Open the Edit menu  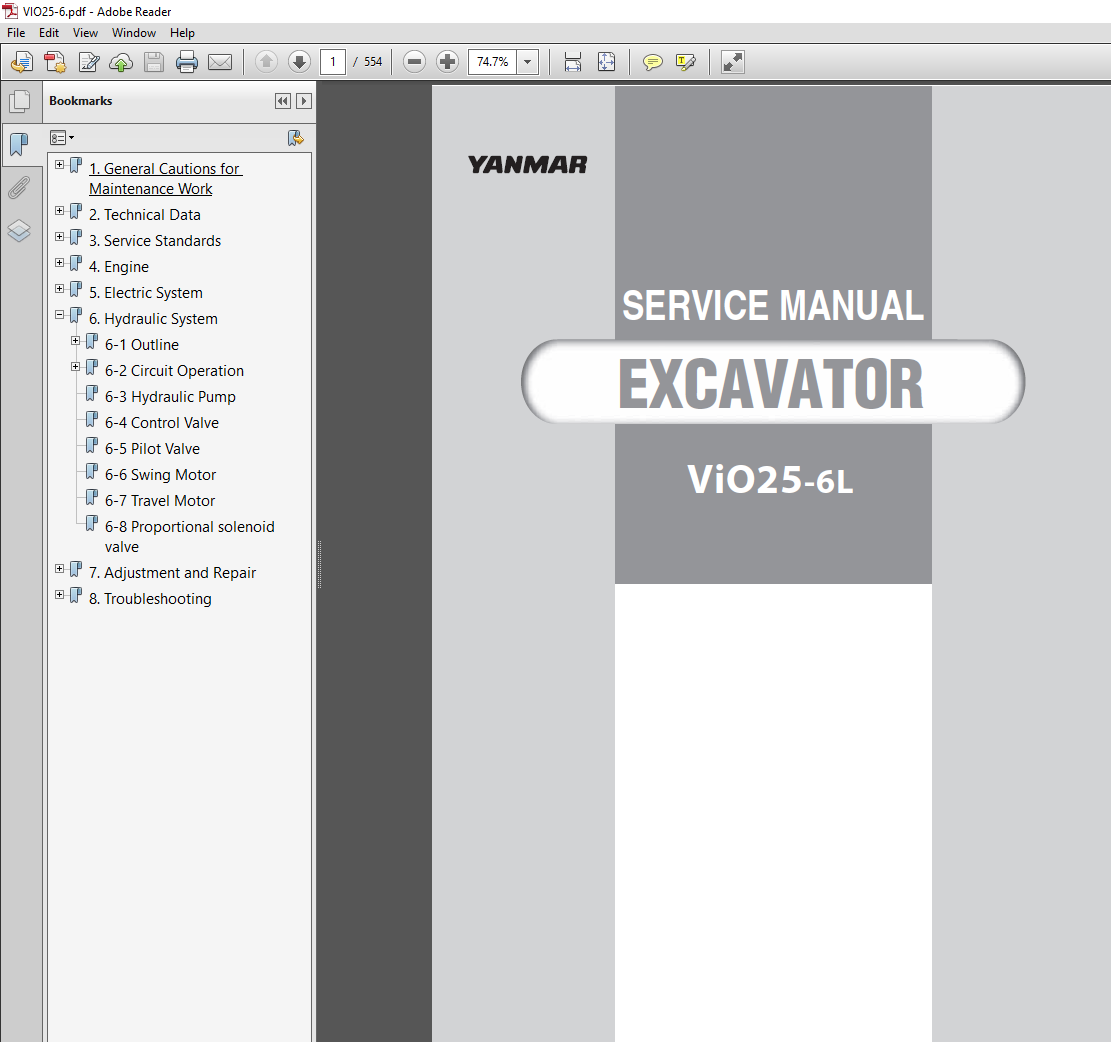(49, 33)
